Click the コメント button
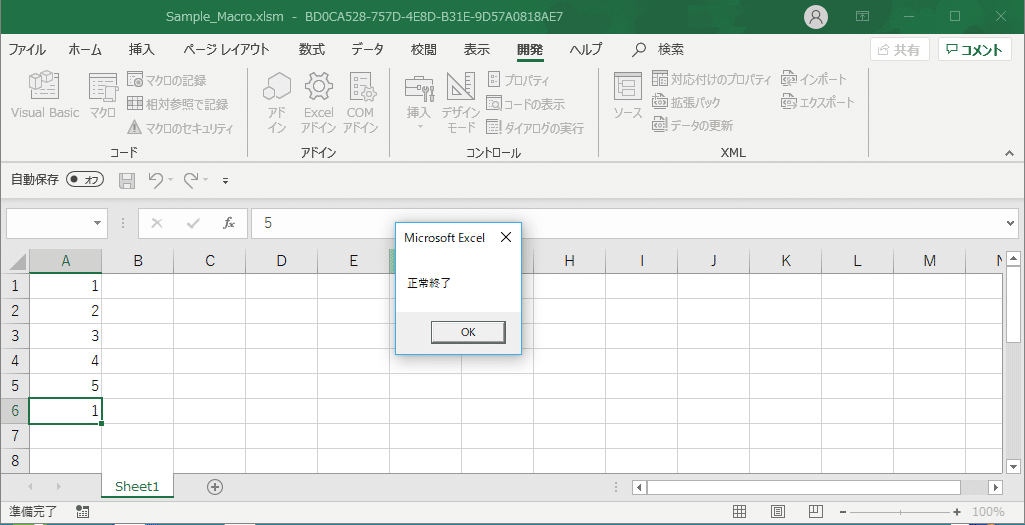The width and height of the screenshot is (1025, 525). pyautogui.click(x=975, y=50)
